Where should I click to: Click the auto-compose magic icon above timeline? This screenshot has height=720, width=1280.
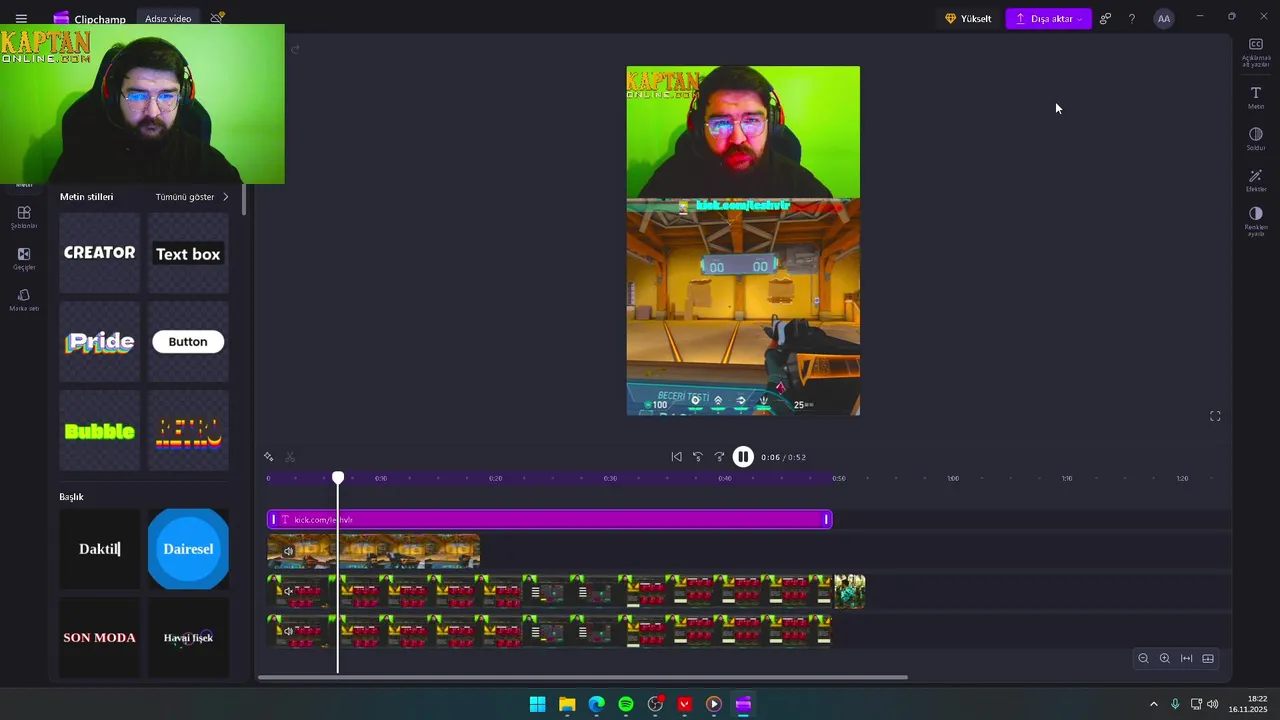pyautogui.click(x=268, y=457)
